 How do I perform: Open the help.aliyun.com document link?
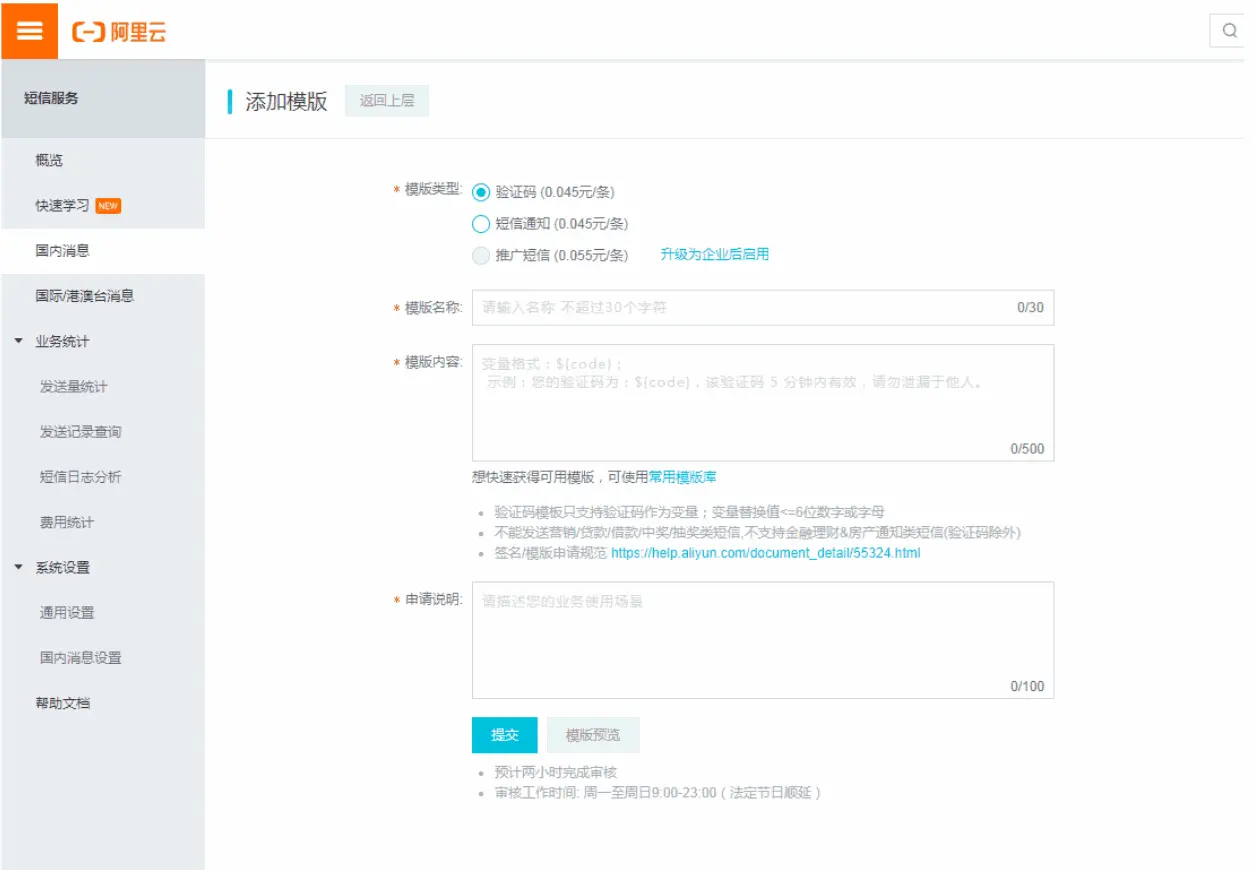point(765,552)
